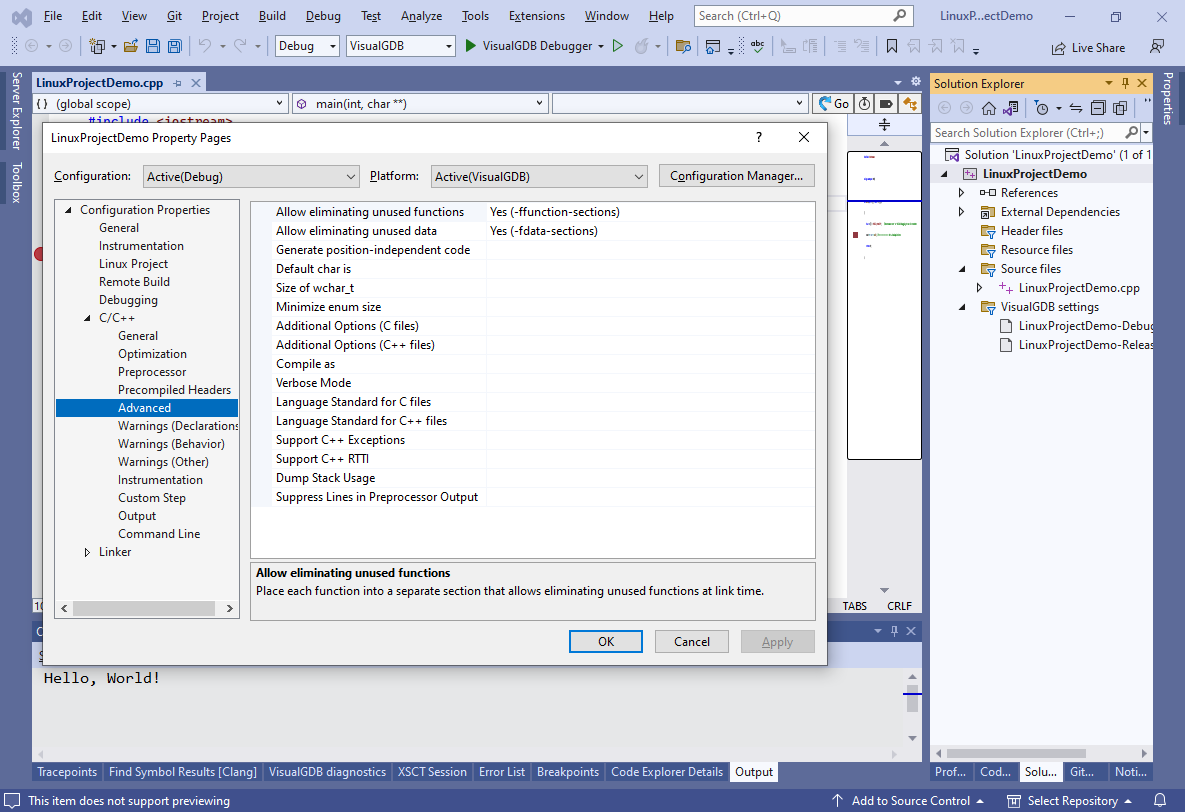This screenshot has height=812, width=1185.
Task: Click the Solution Explorer search magnifier icon
Action: [x=1131, y=132]
